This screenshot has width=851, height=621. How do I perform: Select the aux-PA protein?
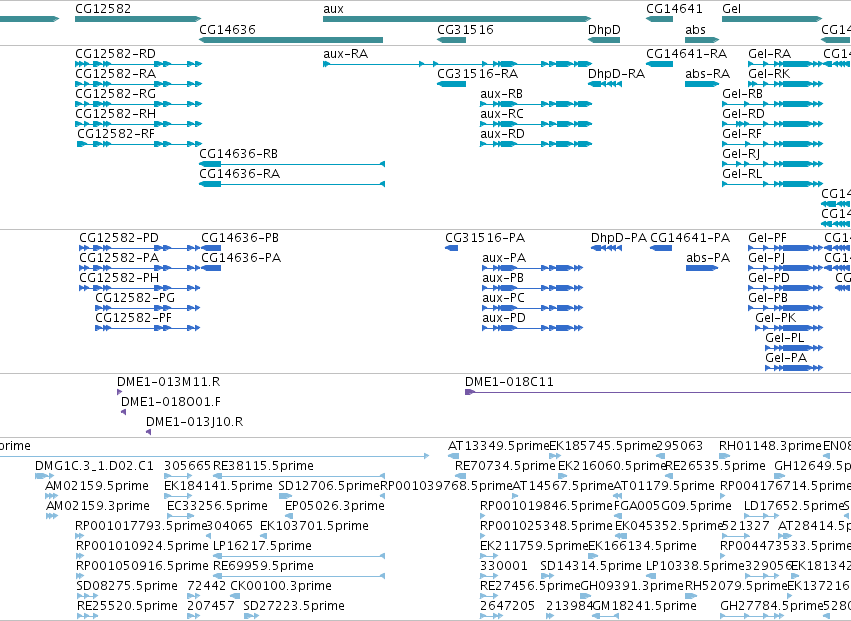pos(532,268)
